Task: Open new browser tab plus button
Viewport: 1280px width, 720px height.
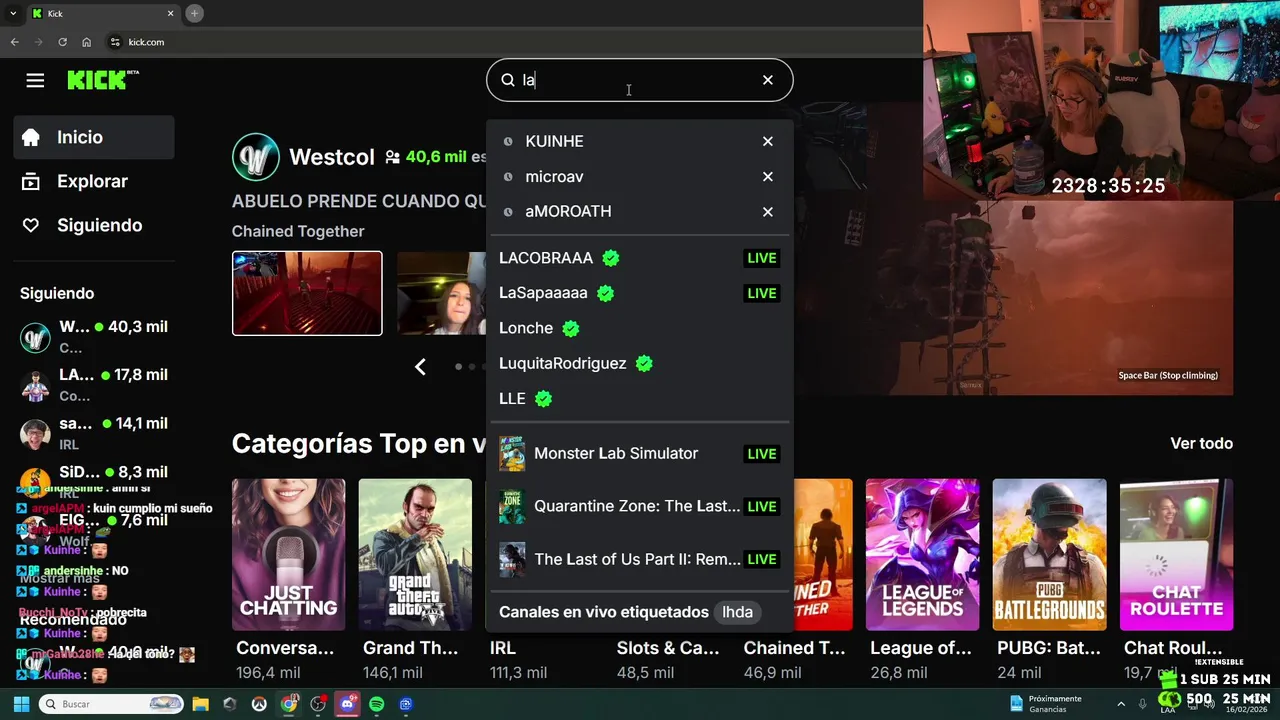Action: pos(194,13)
